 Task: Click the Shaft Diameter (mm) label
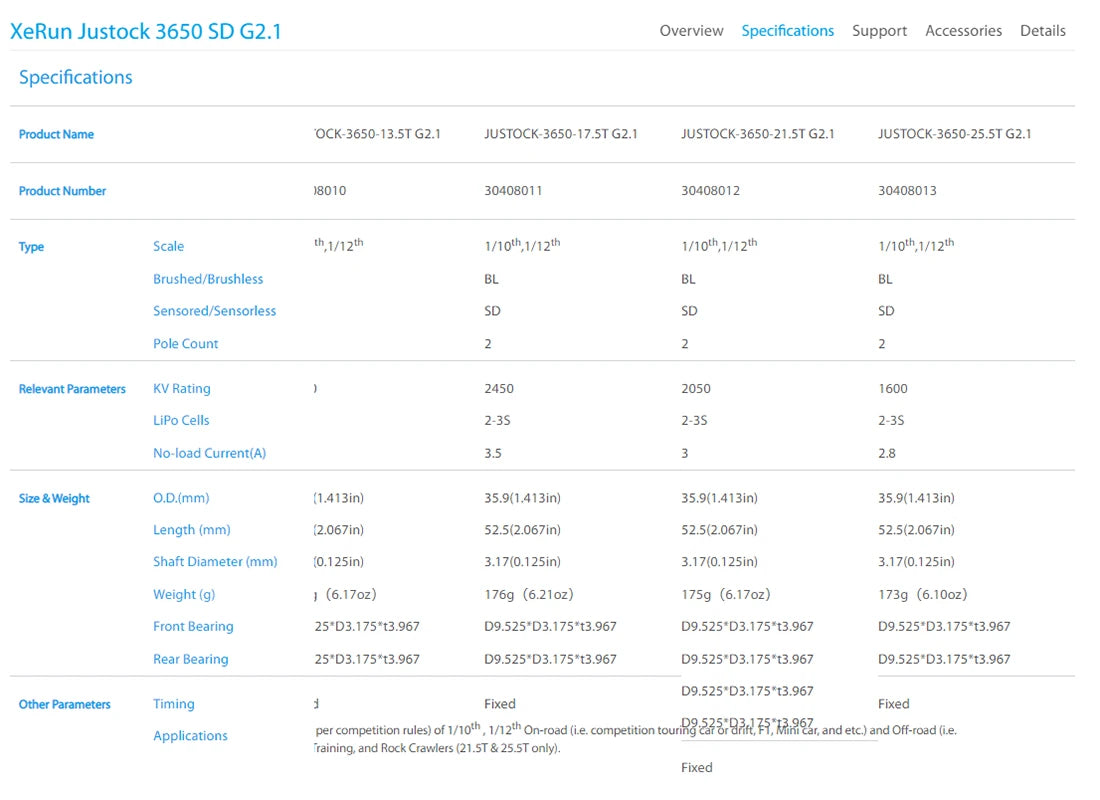pyautogui.click(x=215, y=562)
